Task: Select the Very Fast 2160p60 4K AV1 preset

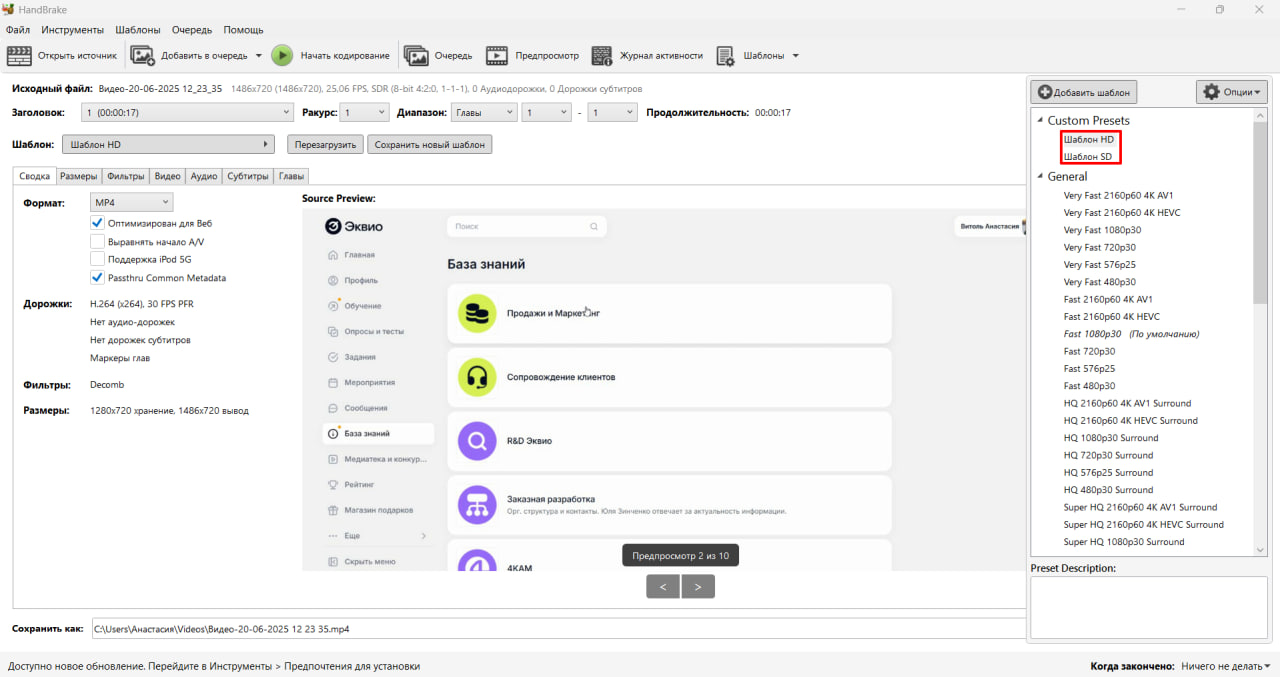Action: tap(1119, 195)
